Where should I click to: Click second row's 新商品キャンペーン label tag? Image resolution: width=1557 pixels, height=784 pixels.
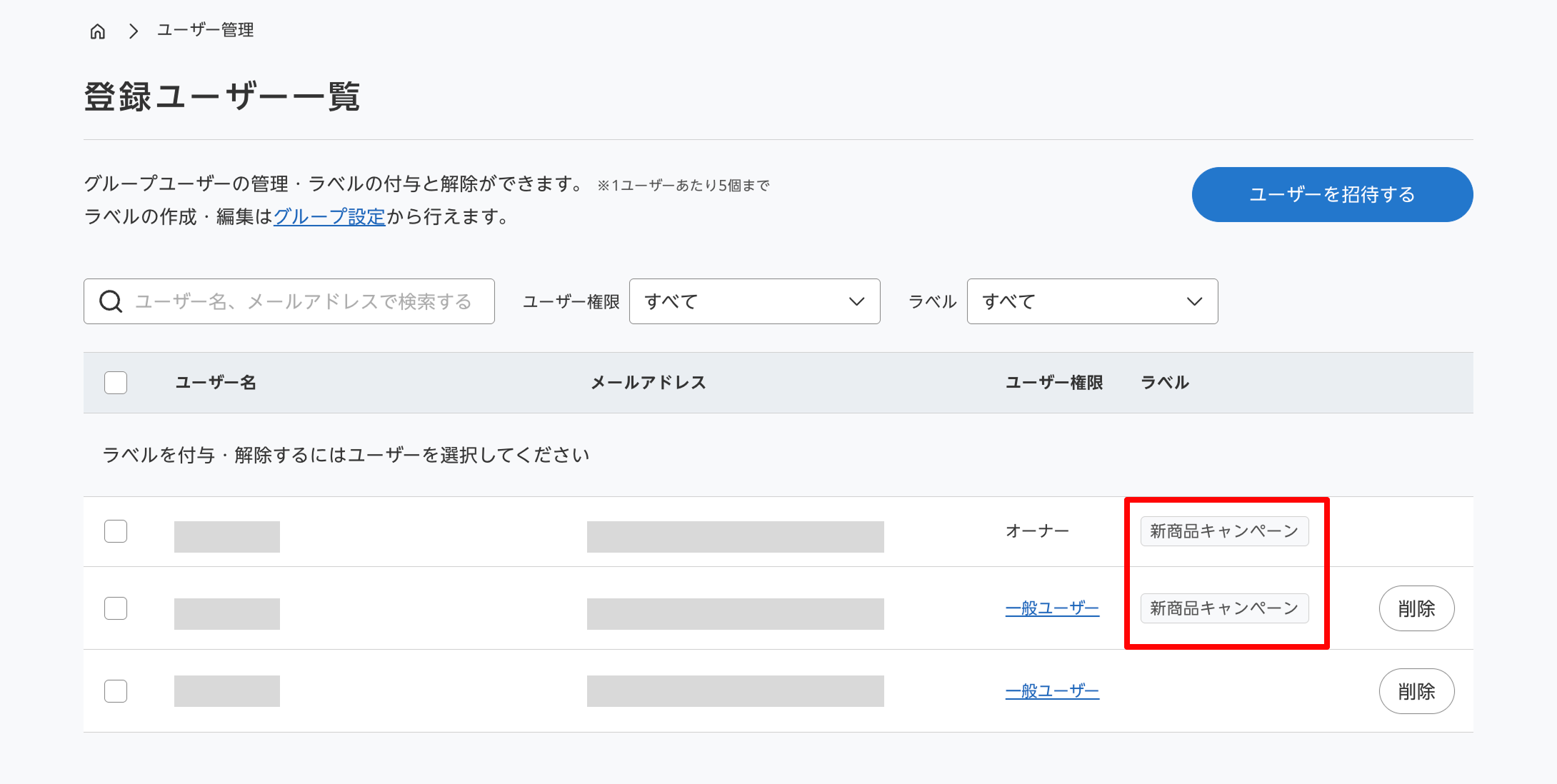(1224, 608)
